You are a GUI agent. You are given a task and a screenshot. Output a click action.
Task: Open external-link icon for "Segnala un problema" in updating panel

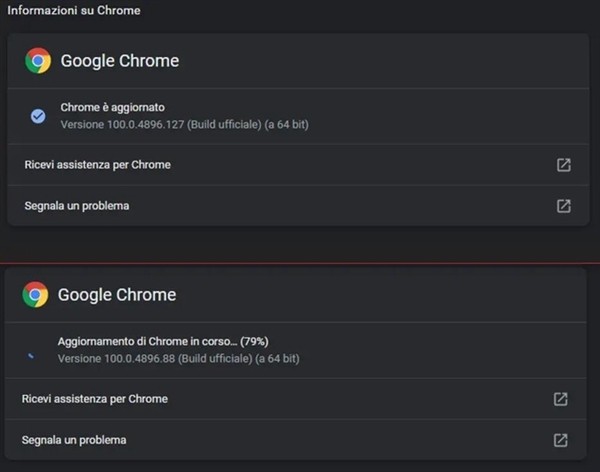561,440
